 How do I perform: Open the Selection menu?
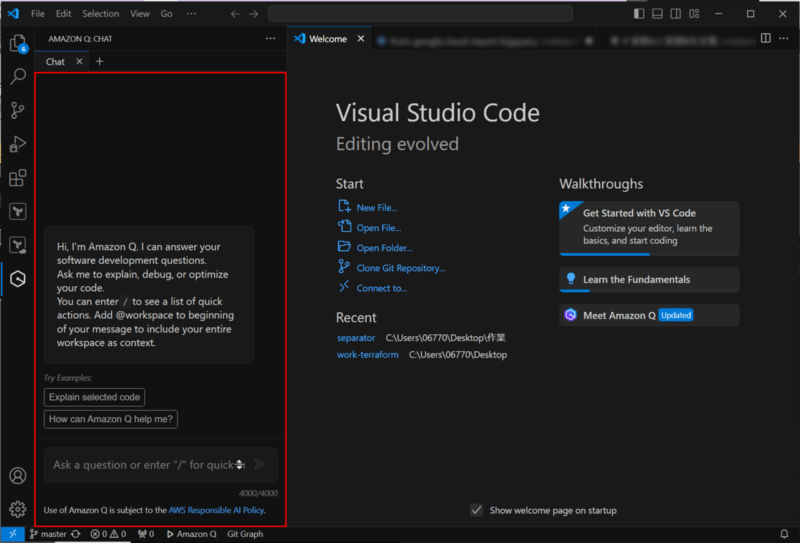click(x=100, y=14)
